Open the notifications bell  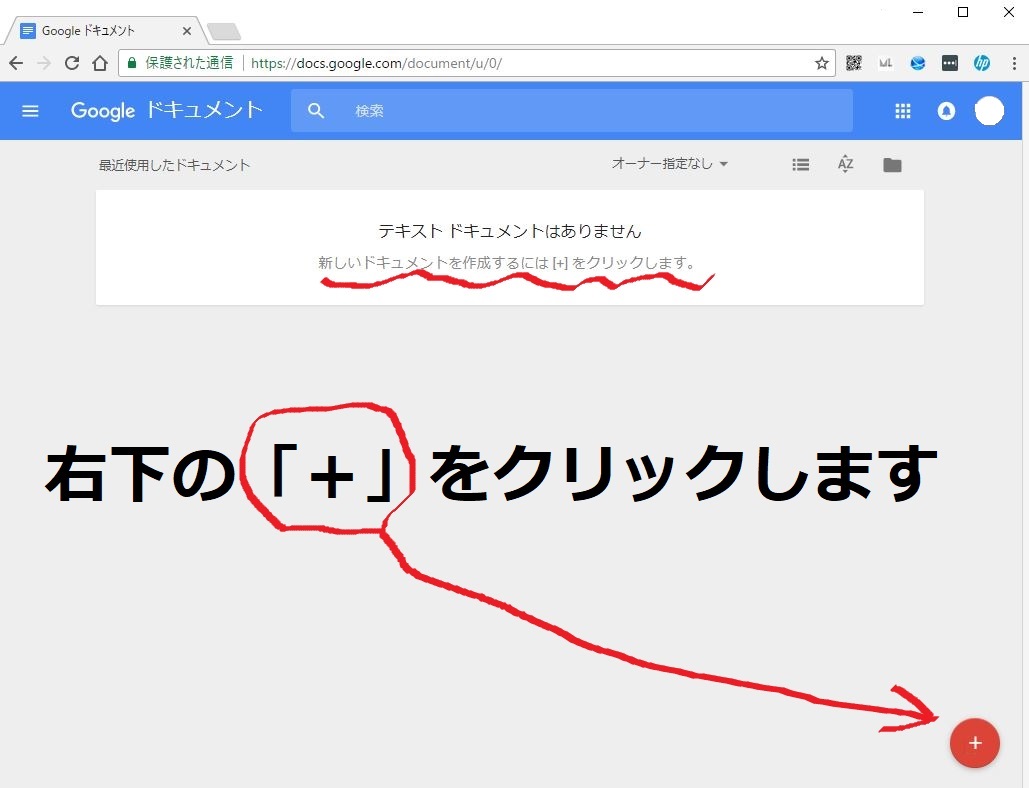(946, 111)
